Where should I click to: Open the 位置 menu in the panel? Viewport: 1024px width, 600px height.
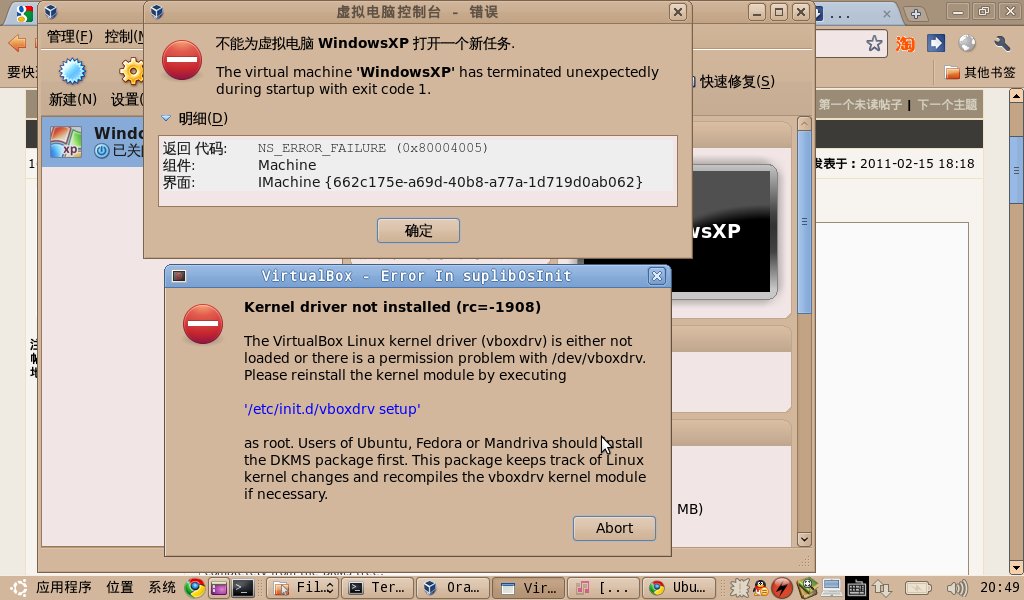coord(120,588)
